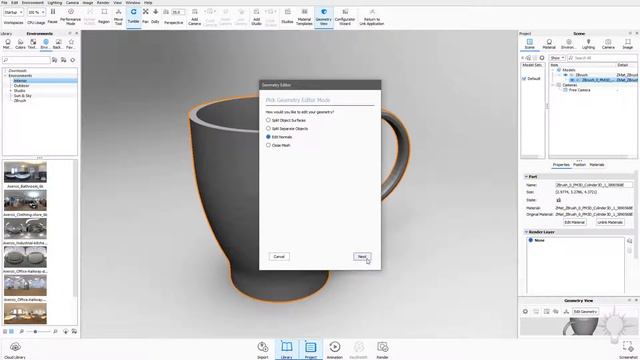Select the None render layer option
The image size is (640, 360).
click(x=531, y=240)
